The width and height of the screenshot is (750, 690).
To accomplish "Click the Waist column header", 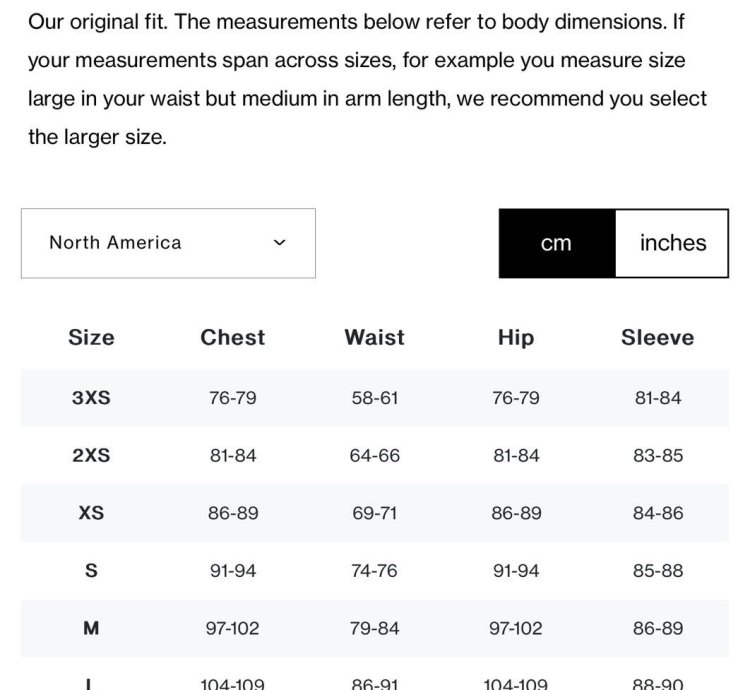I will coord(375,338).
